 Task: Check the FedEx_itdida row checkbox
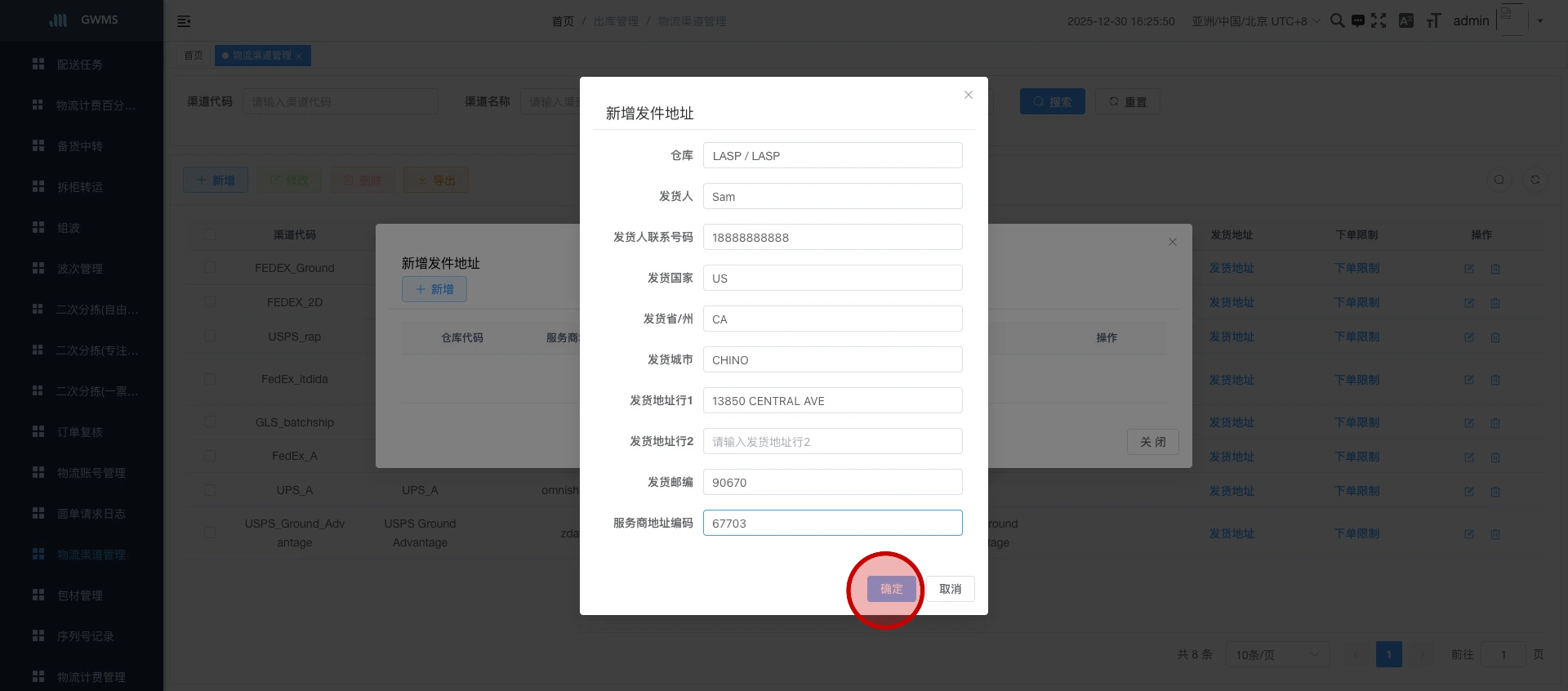(x=210, y=379)
